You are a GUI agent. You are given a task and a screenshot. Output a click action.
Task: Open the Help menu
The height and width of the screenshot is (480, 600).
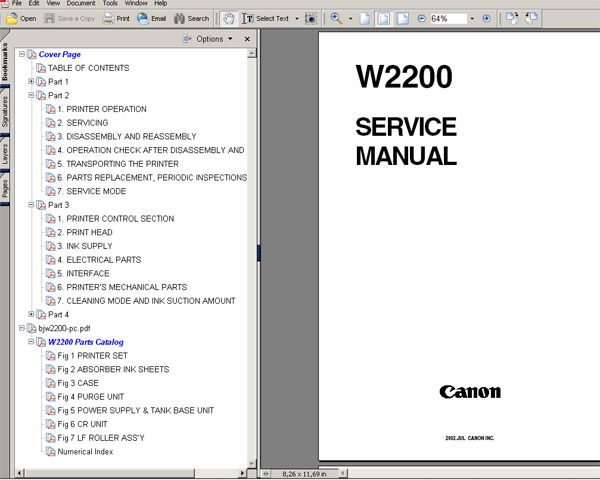click(161, 3)
